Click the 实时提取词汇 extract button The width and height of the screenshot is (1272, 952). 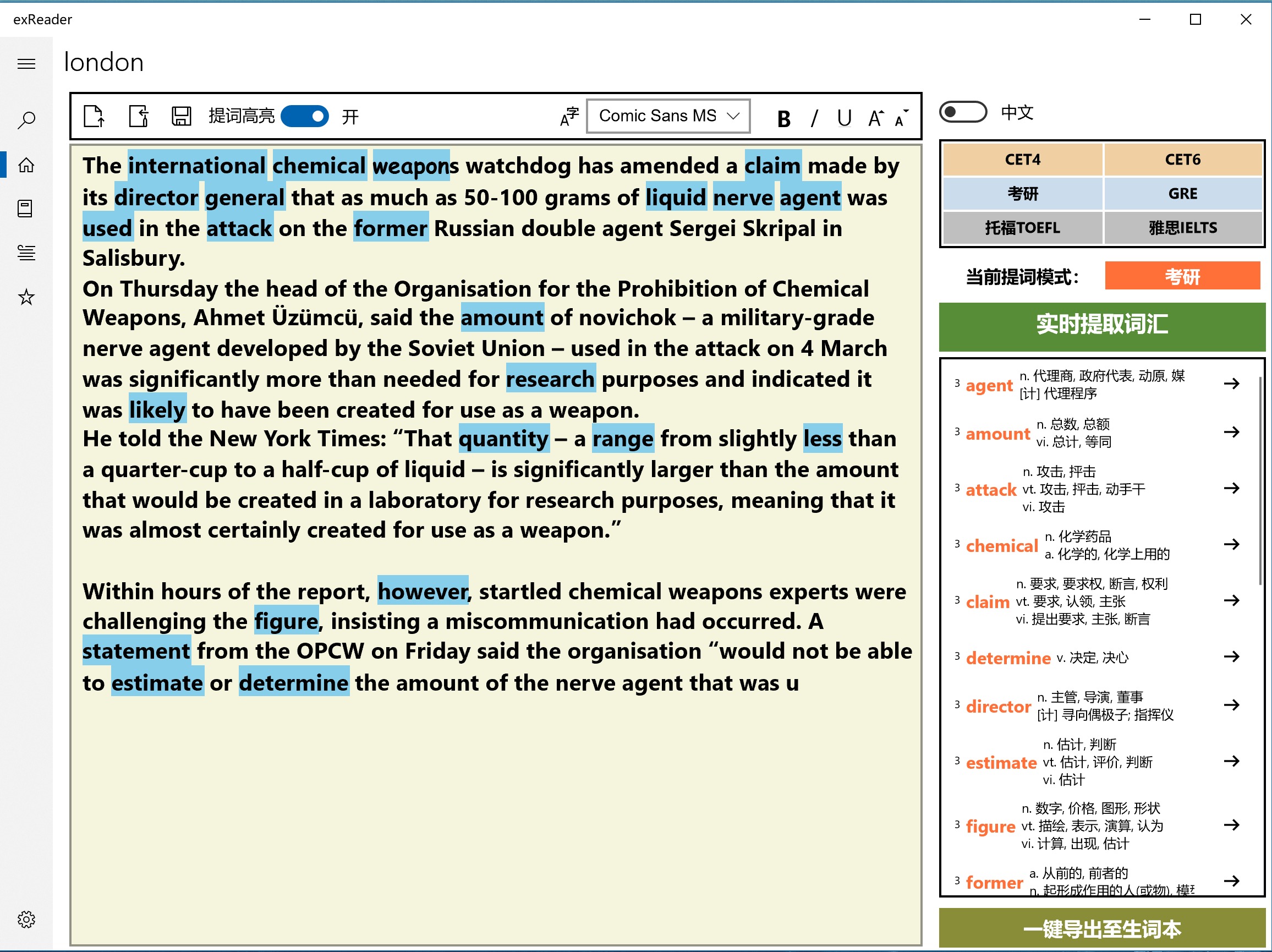(x=1101, y=325)
